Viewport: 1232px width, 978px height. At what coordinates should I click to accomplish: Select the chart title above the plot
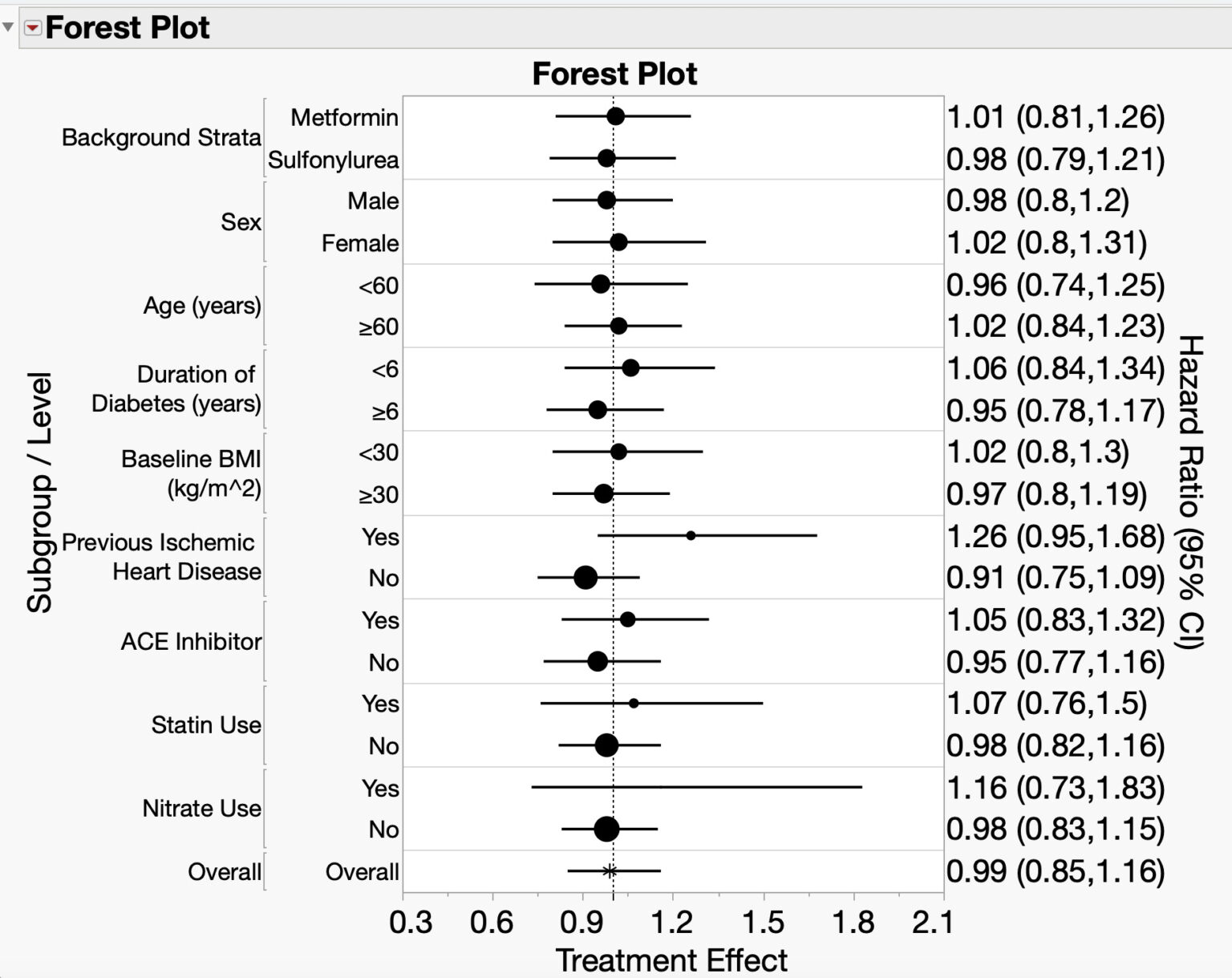point(614,74)
